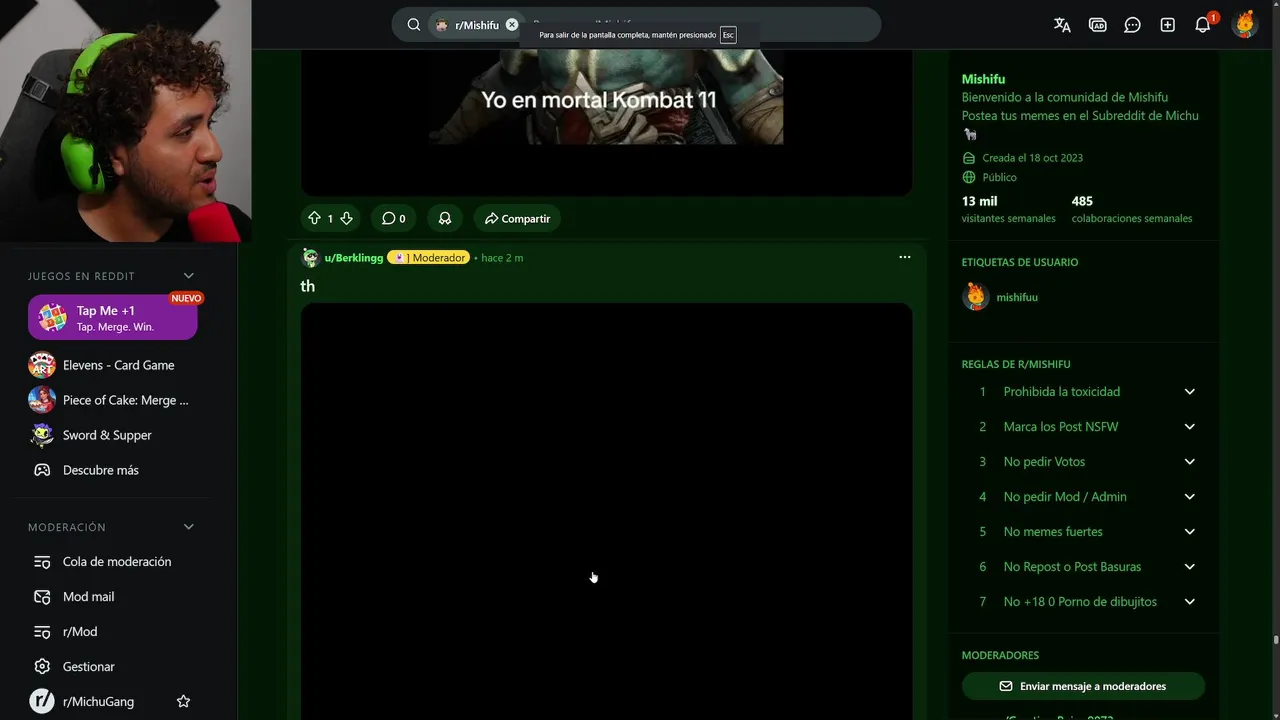Image resolution: width=1280 pixels, height=720 pixels.
Task: Open the chat bubble icon
Action: pos(1132,25)
